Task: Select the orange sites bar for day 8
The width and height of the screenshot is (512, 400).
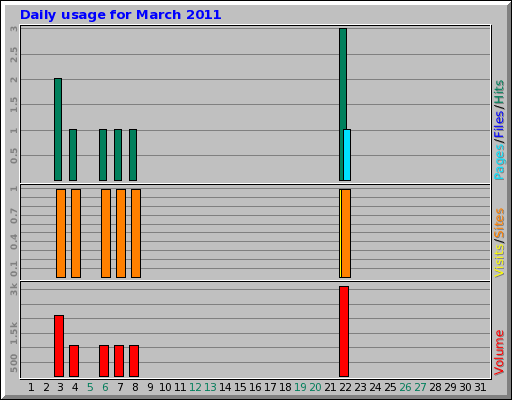Action: [136, 233]
